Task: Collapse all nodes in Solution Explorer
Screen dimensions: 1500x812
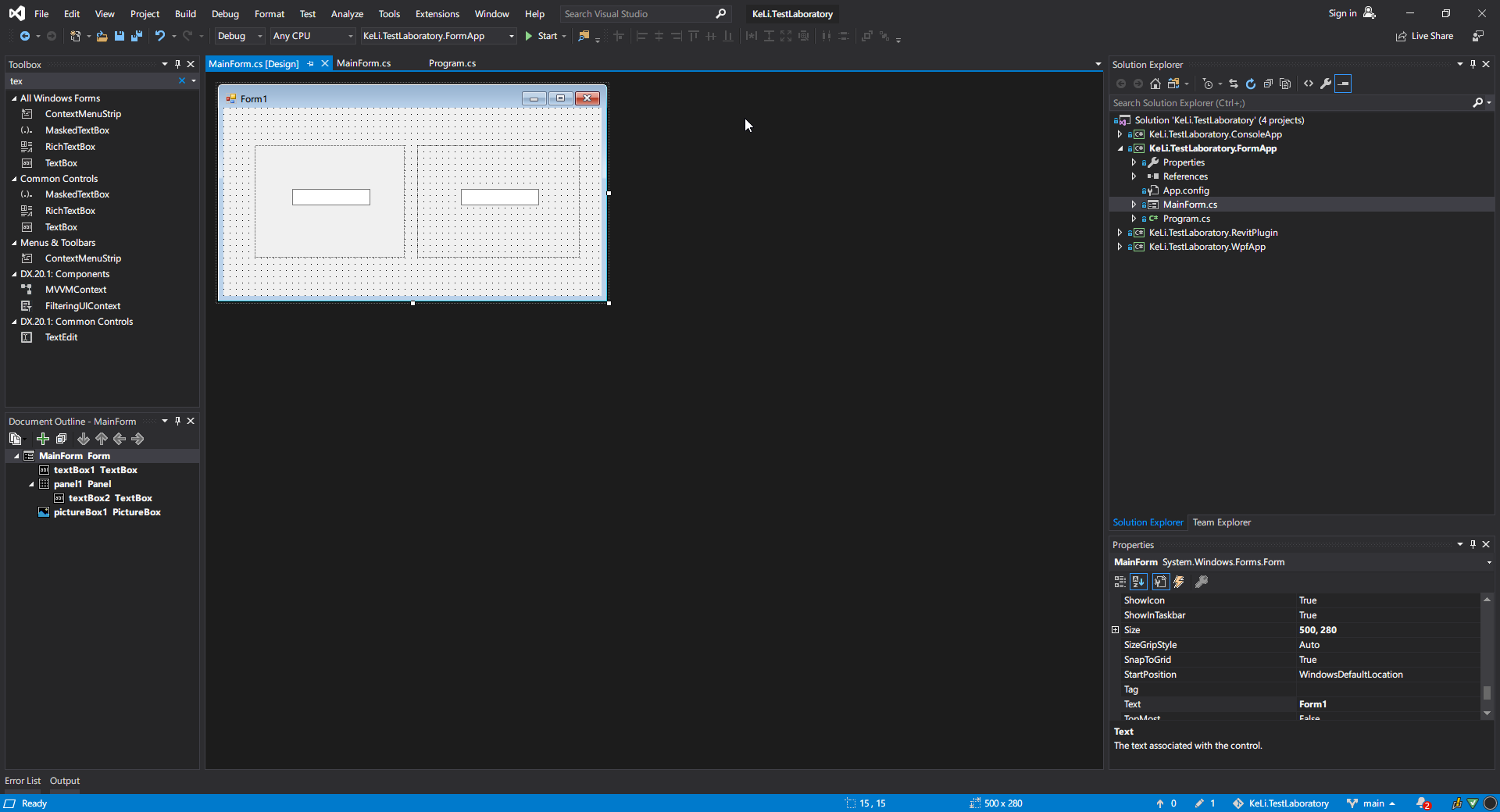Action: point(1268,84)
